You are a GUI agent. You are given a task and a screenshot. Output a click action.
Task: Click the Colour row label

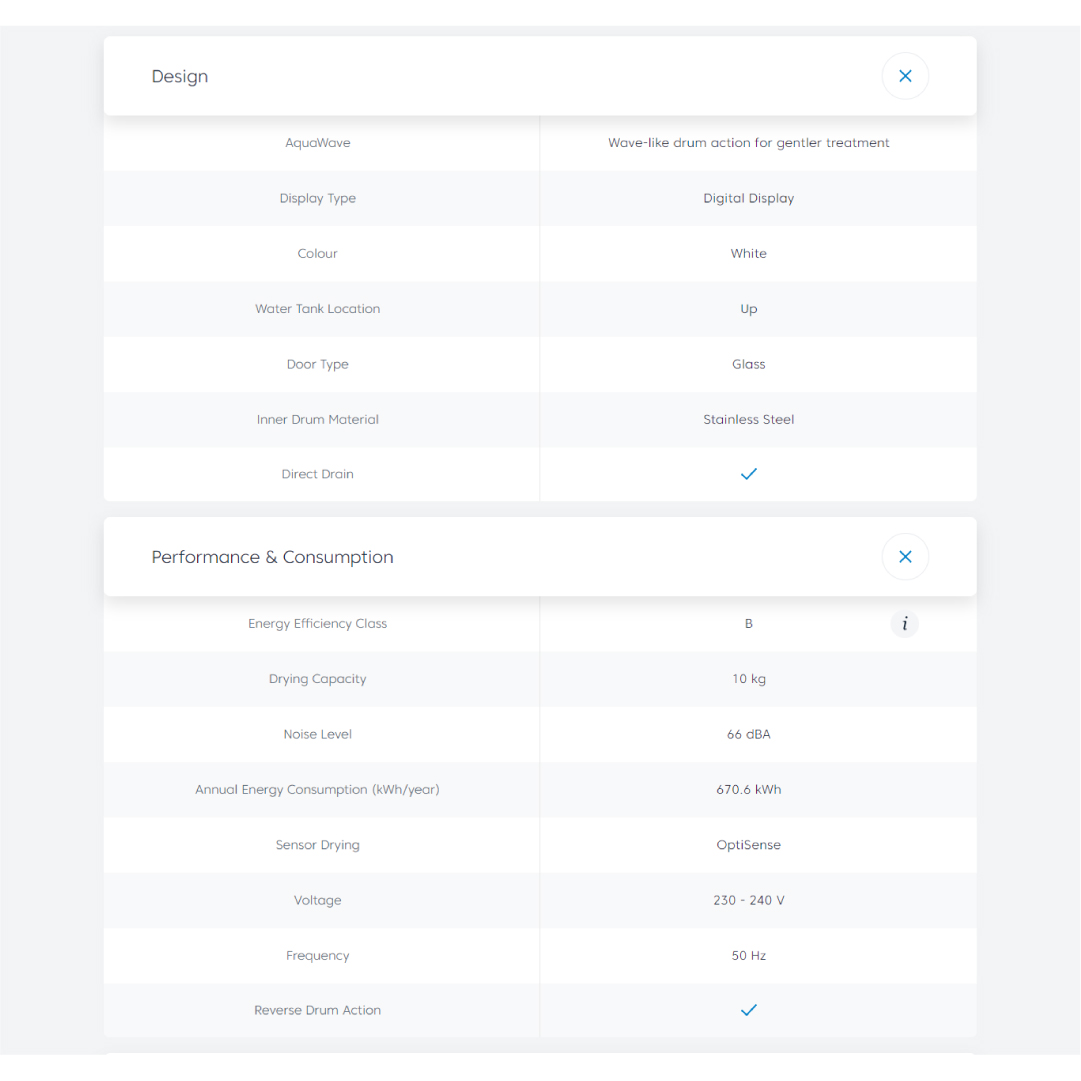(x=317, y=254)
